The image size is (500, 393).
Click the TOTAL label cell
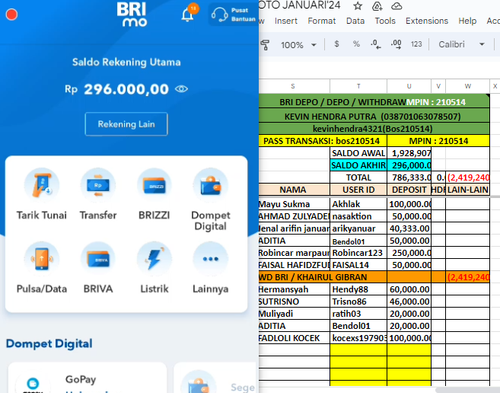point(358,177)
